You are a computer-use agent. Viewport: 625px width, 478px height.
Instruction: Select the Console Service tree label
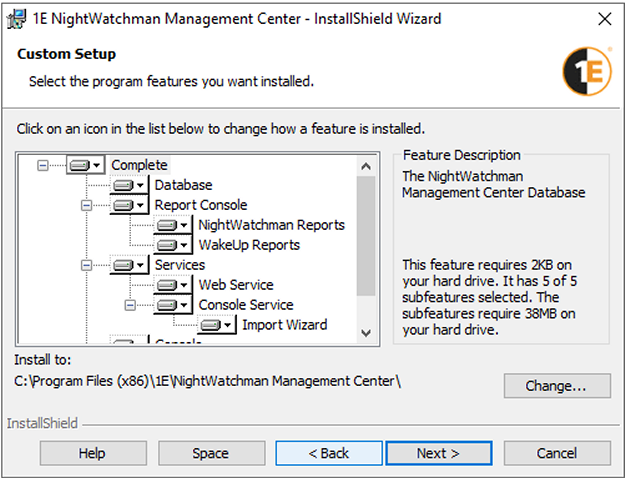(x=245, y=305)
